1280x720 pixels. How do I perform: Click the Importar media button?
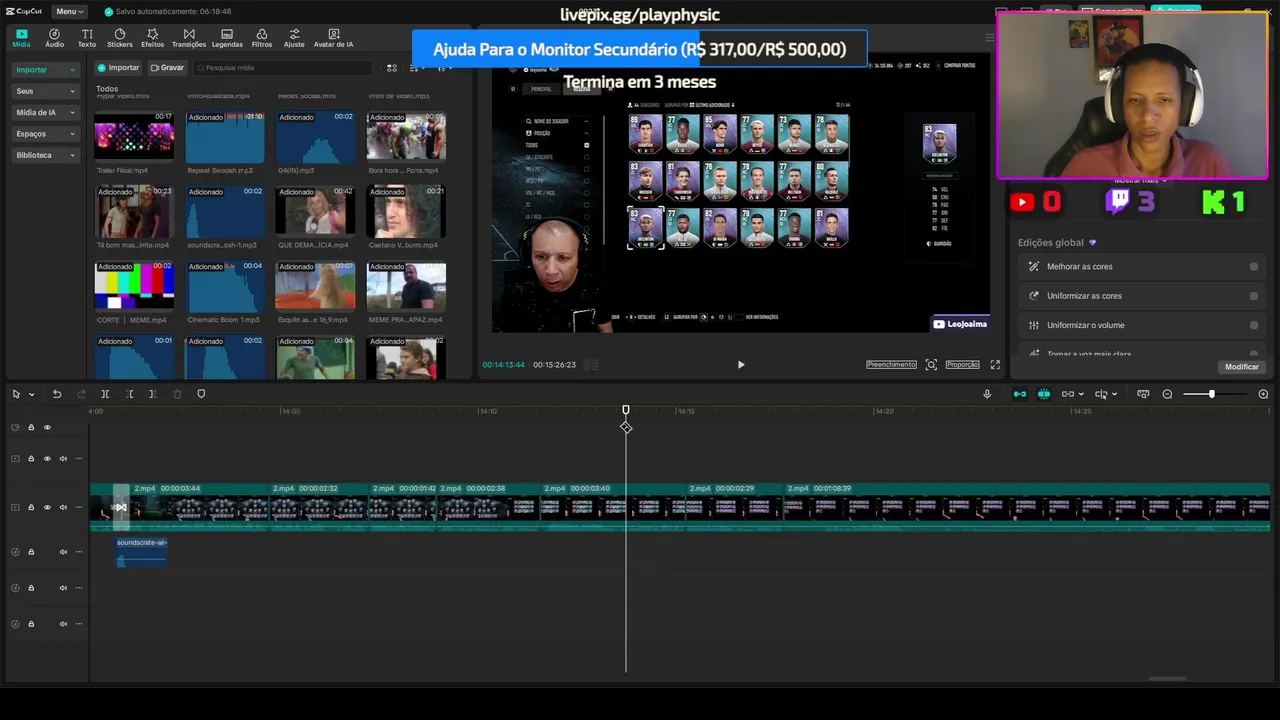coord(119,68)
